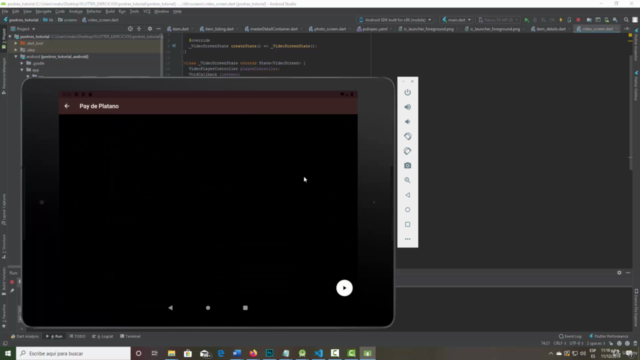Open the Refactor menu

[94, 11]
